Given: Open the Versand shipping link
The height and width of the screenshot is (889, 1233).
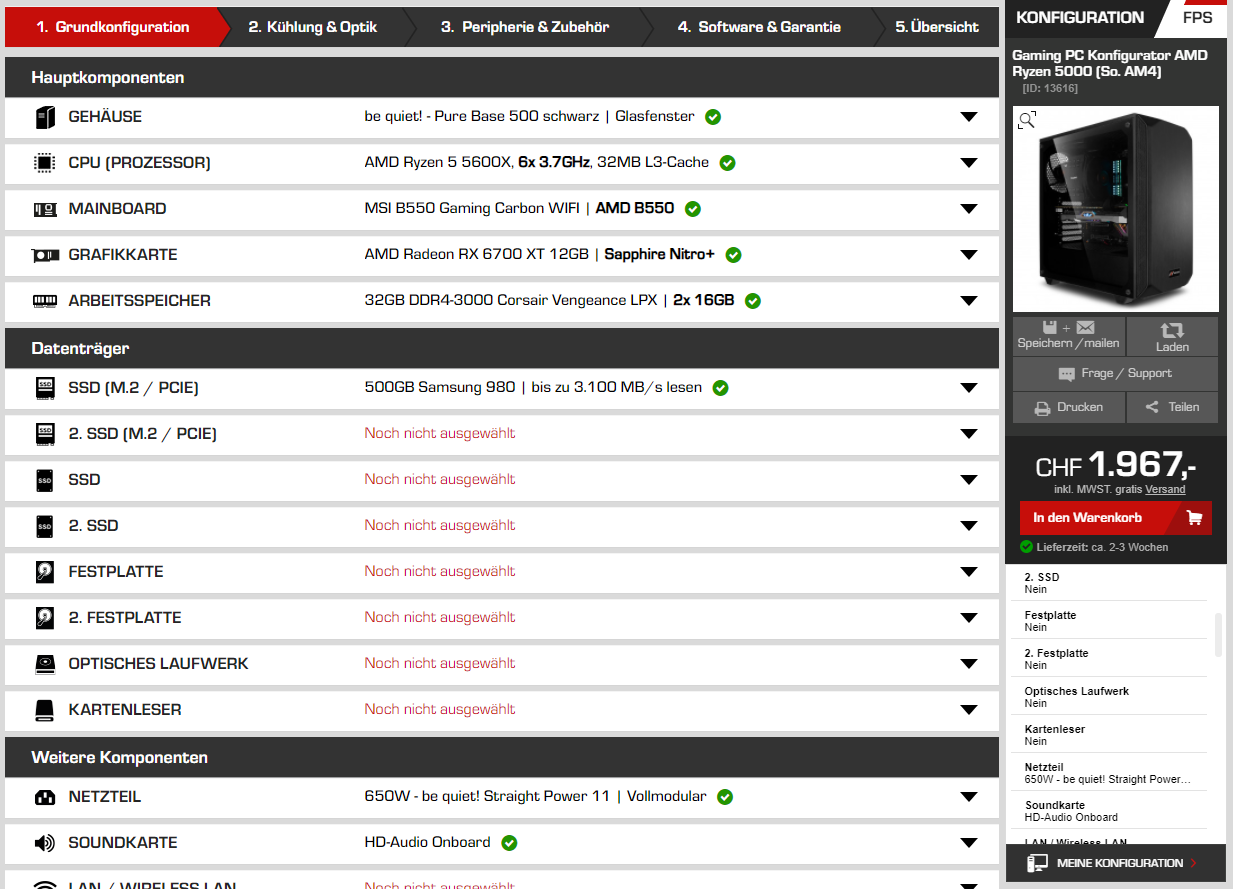Looking at the screenshot, I should (1165, 490).
